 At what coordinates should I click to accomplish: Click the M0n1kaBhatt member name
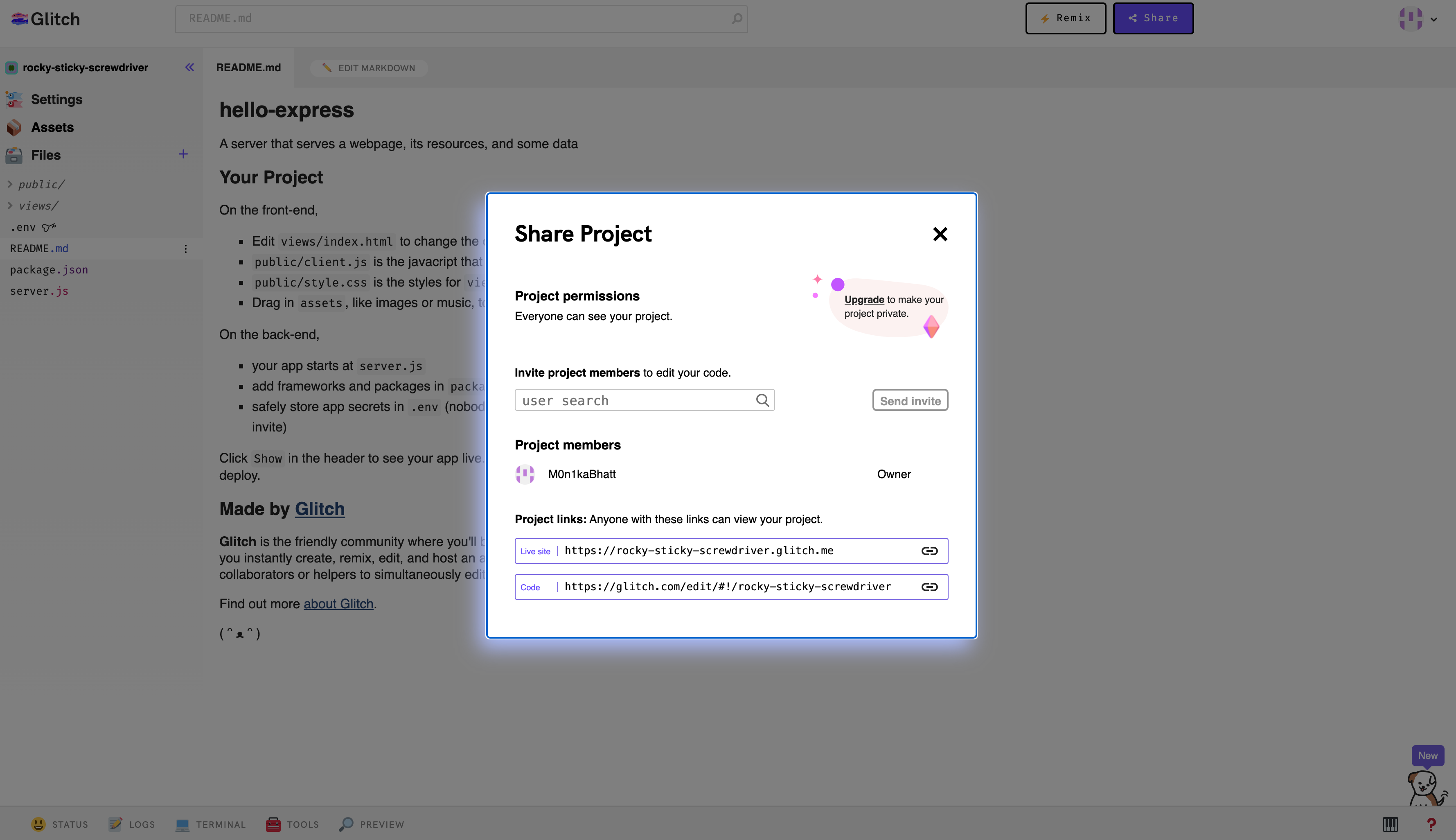point(582,474)
